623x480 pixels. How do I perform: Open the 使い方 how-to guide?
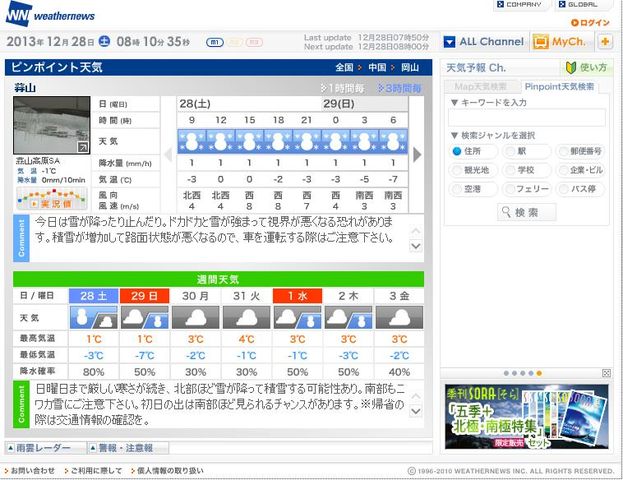click(587, 68)
